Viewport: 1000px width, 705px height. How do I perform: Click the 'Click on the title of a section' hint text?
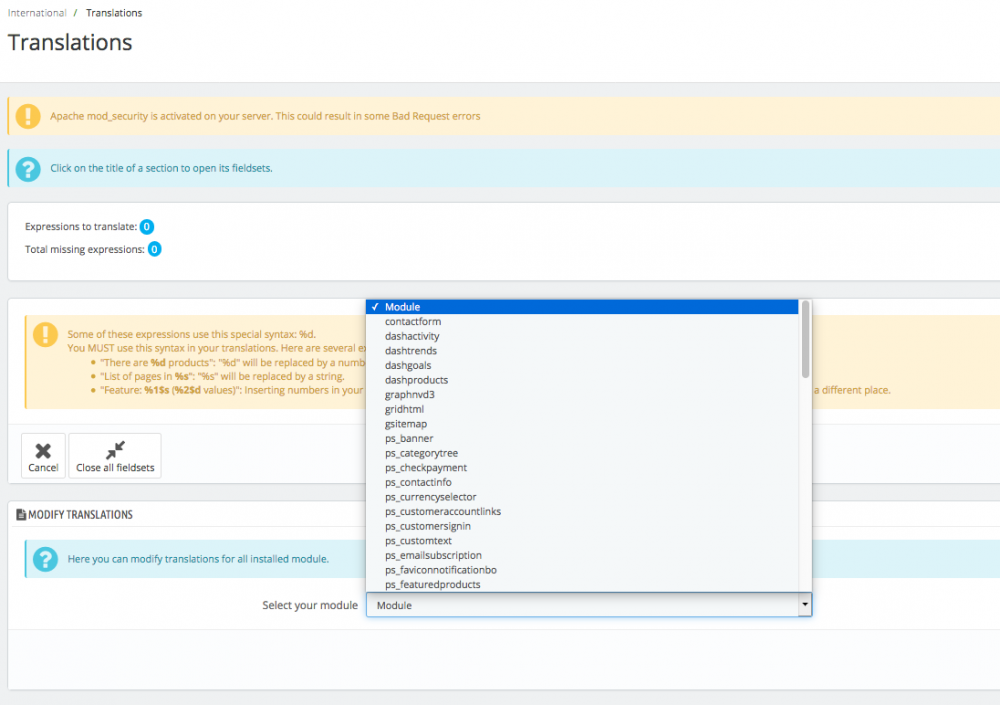coord(161,168)
